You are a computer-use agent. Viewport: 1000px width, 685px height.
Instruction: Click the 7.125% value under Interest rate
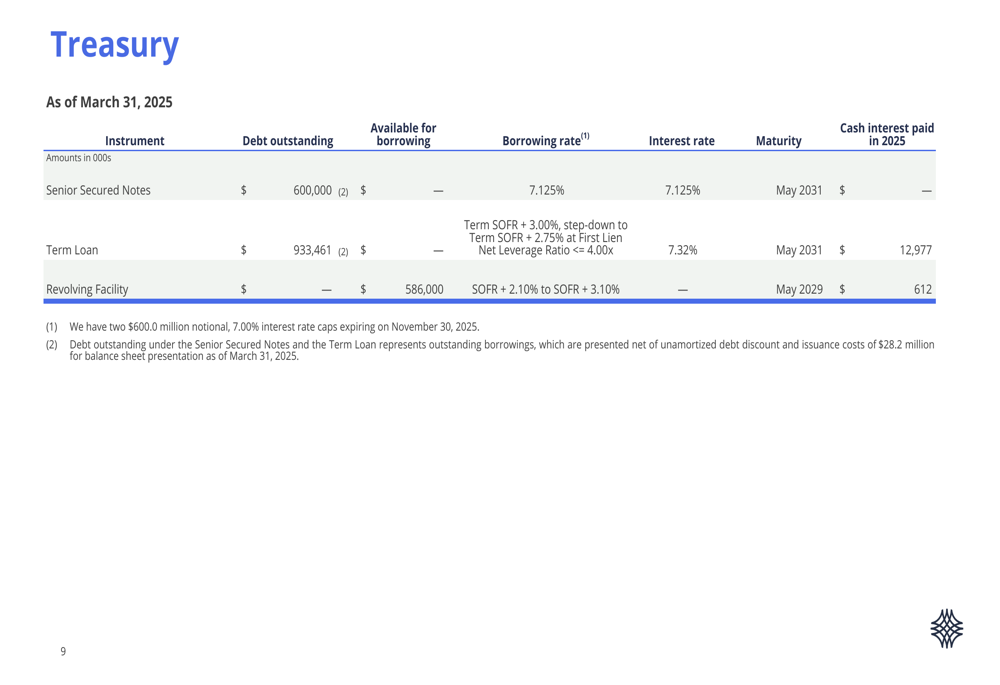coord(682,190)
